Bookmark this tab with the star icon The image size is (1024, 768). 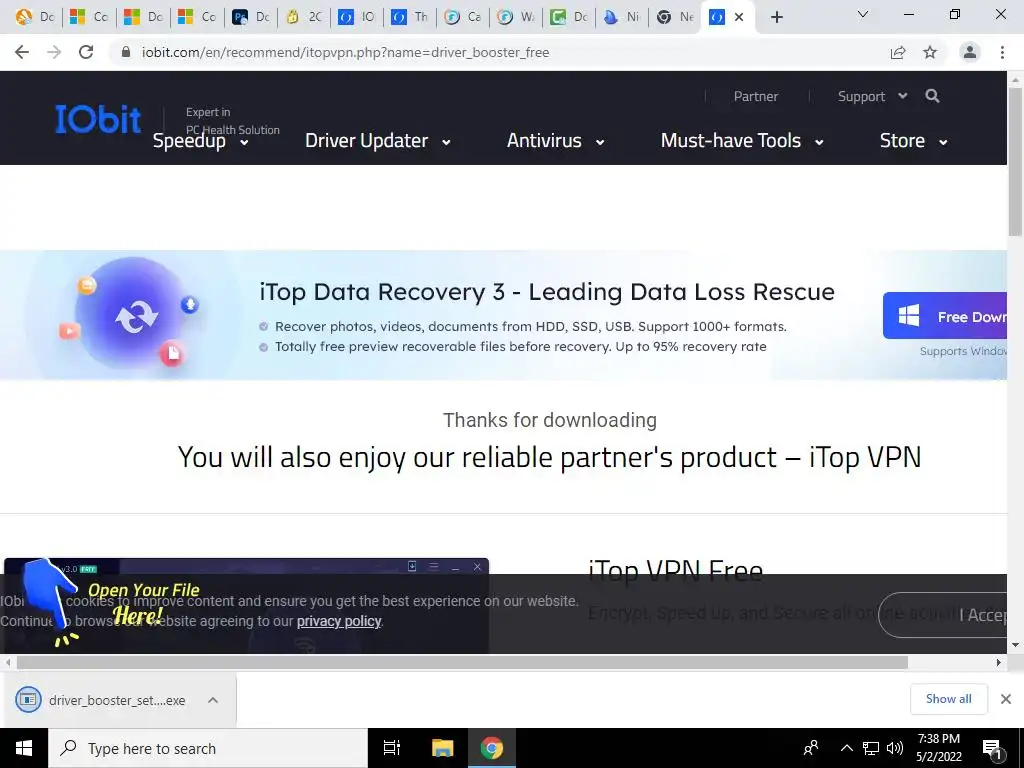point(930,52)
